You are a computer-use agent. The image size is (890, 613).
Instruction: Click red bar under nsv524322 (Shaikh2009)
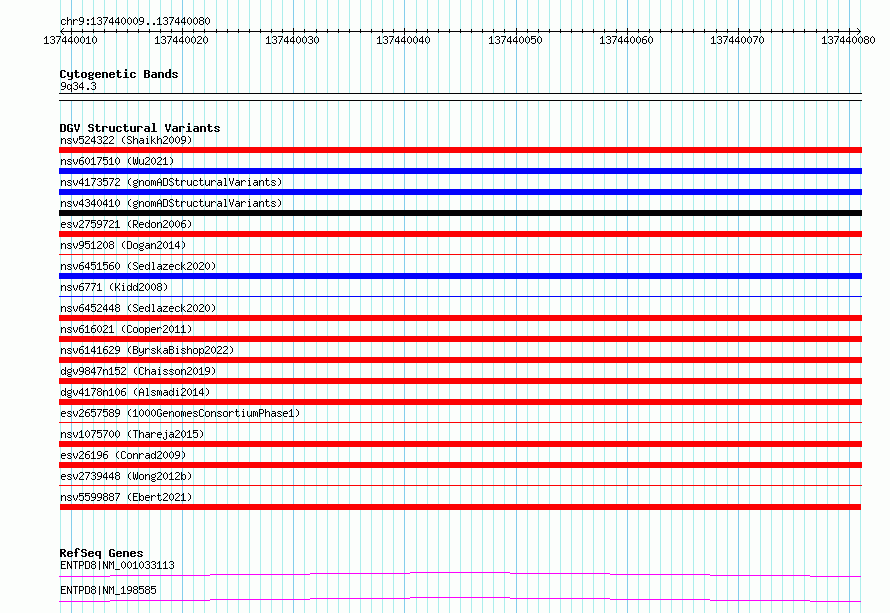(x=460, y=150)
